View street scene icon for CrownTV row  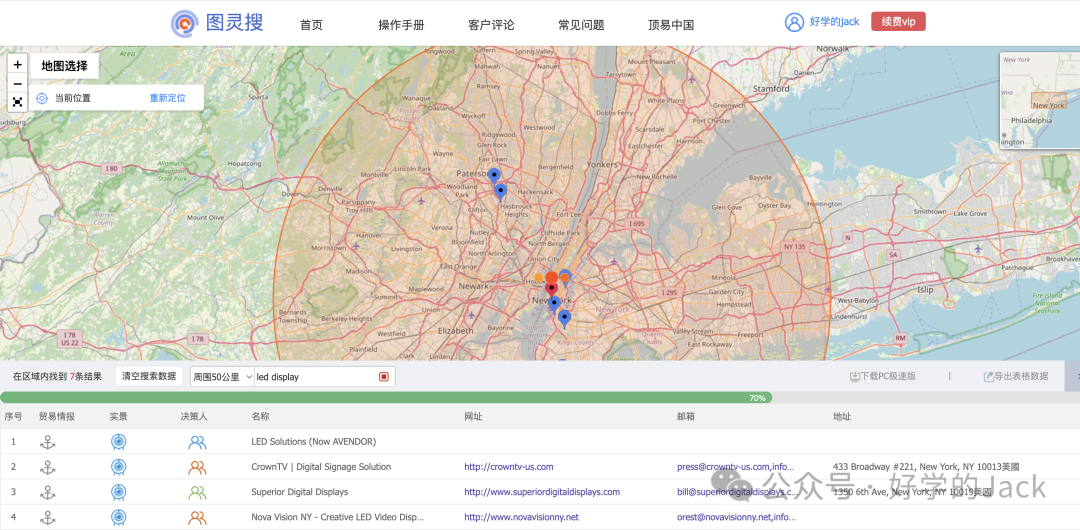[x=118, y=467]
